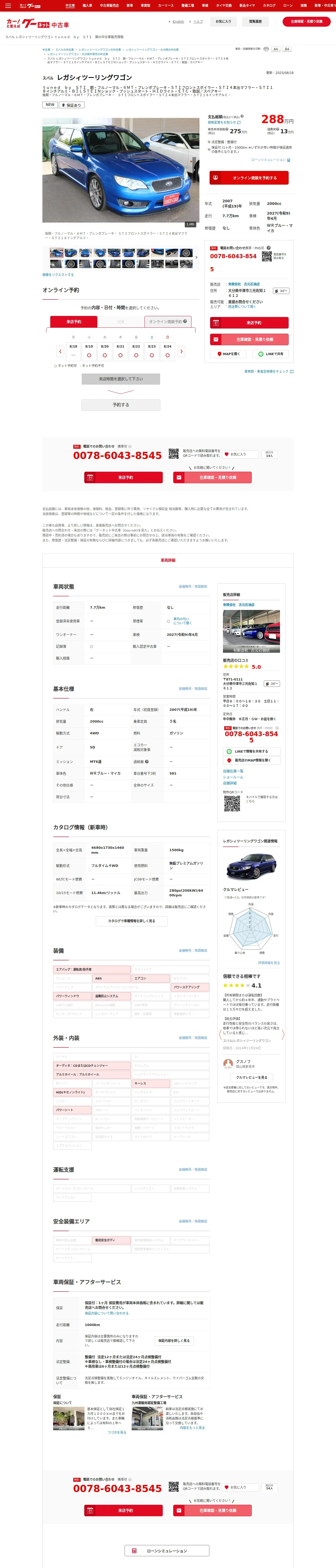Click クルマレビューを見る button
This screenshot has height=1568, width=336.
click(251, 1077)
